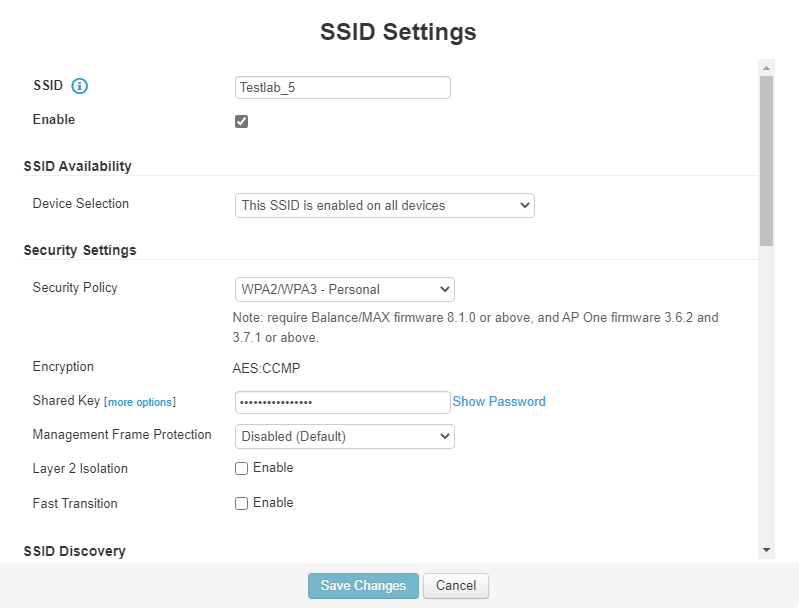Enable the Layer 2 Isolation checkbox
The image size is (799, 608).
pos(241,468)
